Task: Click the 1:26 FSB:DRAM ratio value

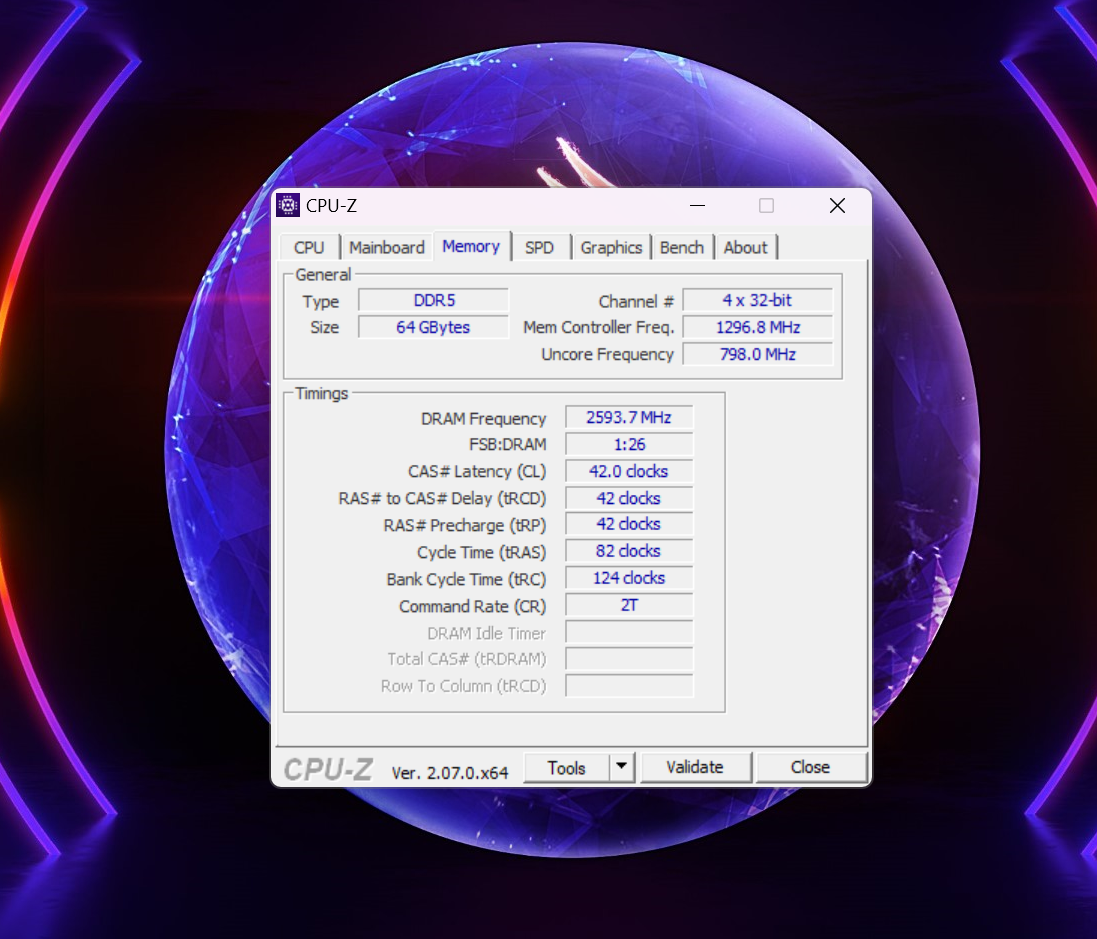Action: coord(629,444)
